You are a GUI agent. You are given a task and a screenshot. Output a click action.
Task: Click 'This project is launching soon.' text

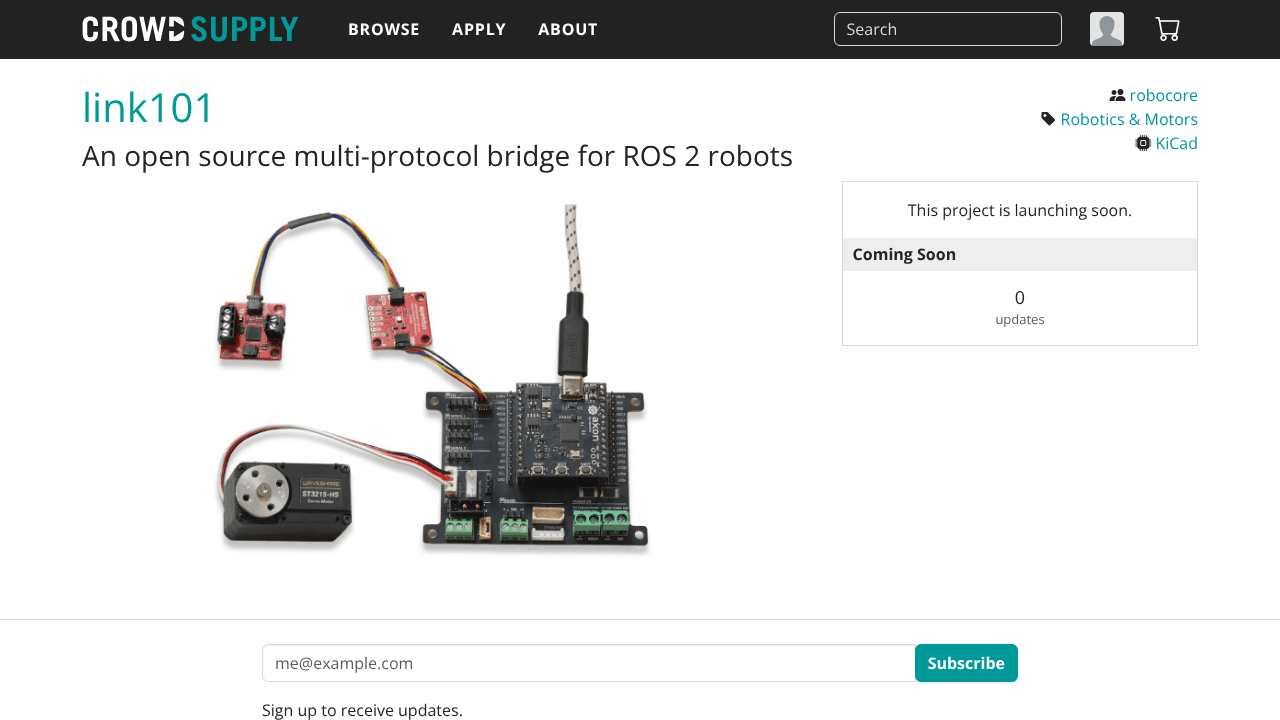pos(1020,210)
